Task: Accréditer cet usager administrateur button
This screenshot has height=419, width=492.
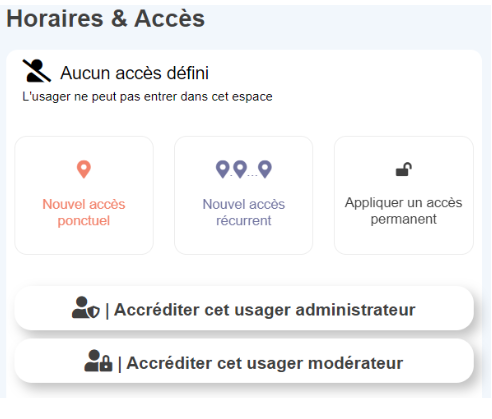Action: pos(244,308)
